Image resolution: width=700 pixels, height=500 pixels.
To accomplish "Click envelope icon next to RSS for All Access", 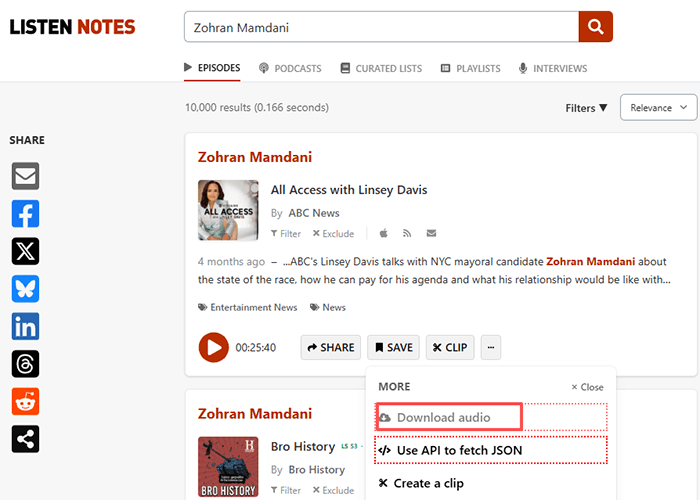I will tap(431, 233).
